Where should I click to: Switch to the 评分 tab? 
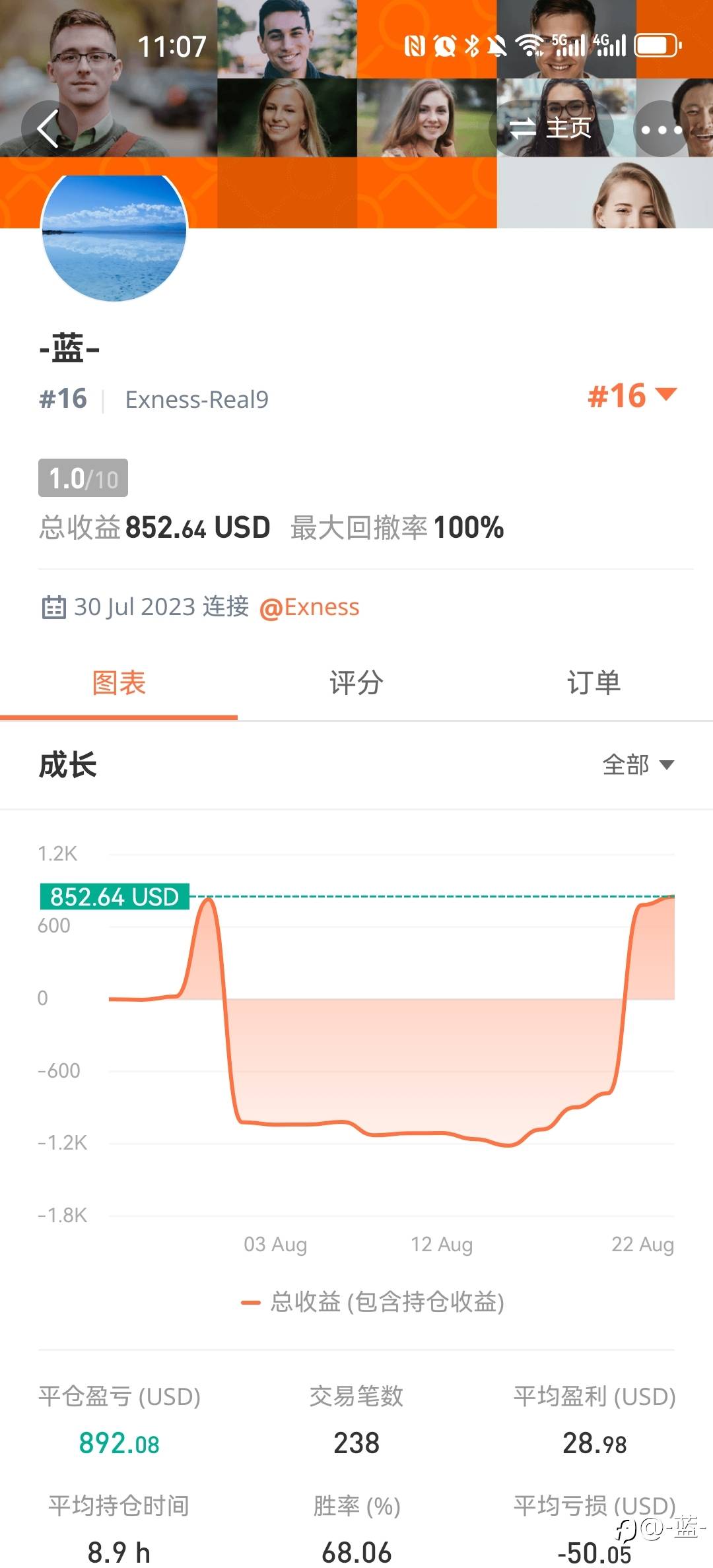coord(356,683)
